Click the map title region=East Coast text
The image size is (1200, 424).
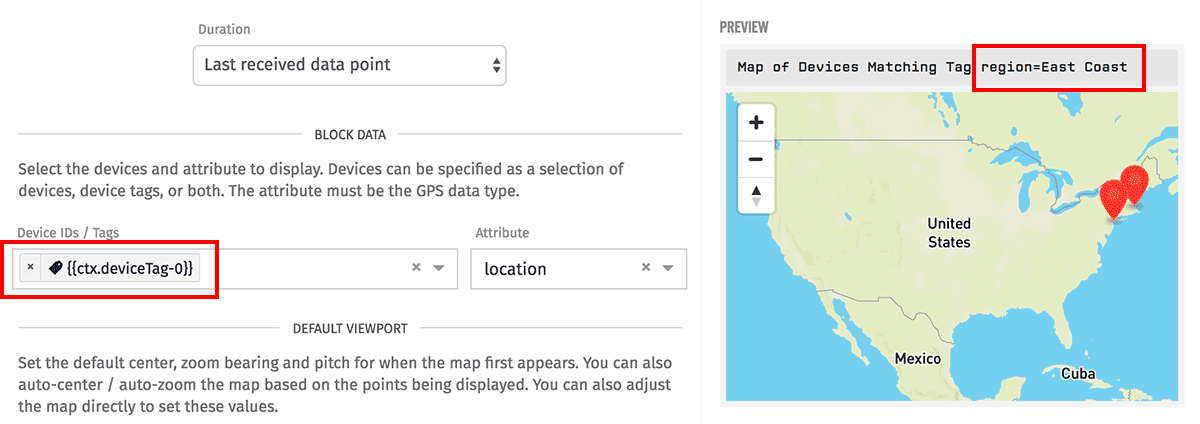point(1054,67)
